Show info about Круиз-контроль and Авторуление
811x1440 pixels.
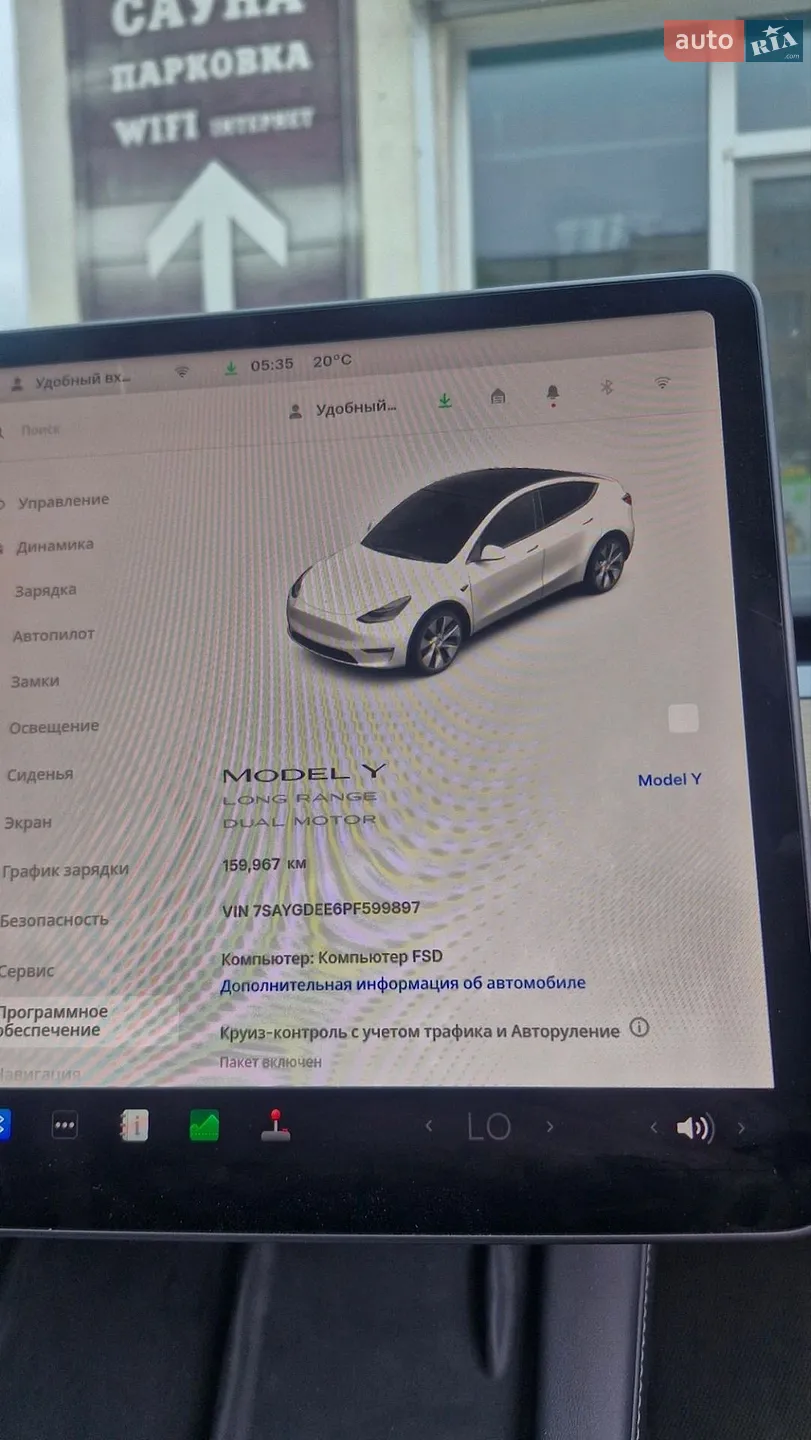[x=639, y=1028]
